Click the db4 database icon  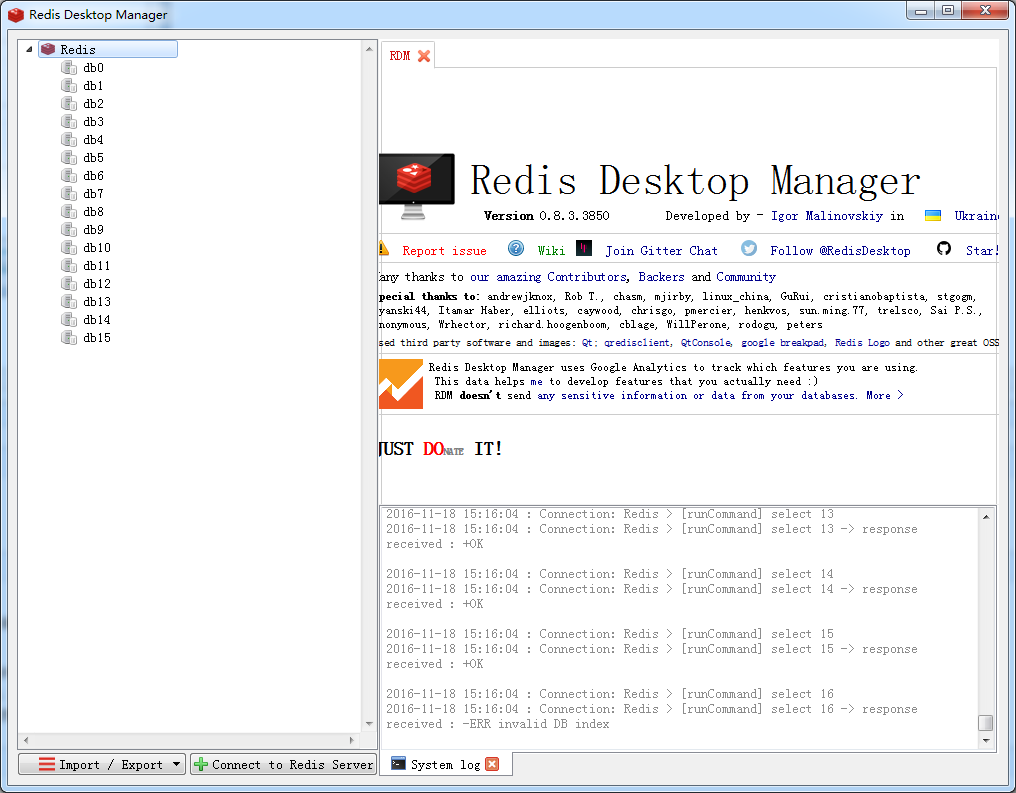[69, 140]
